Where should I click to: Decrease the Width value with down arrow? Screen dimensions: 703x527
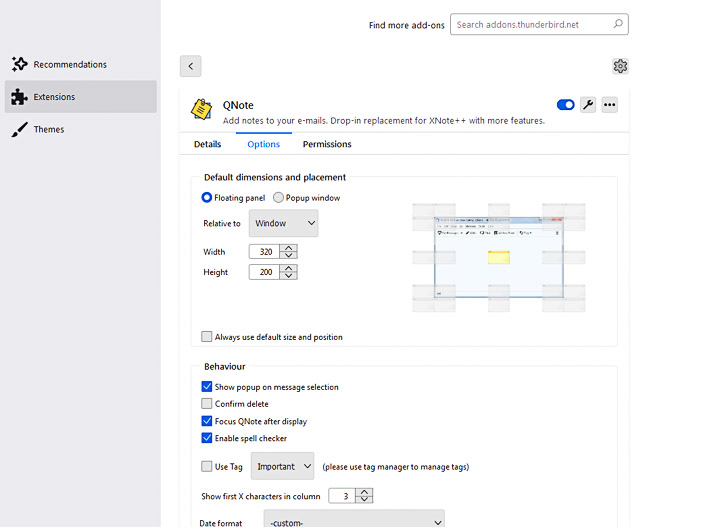point(289,255)
